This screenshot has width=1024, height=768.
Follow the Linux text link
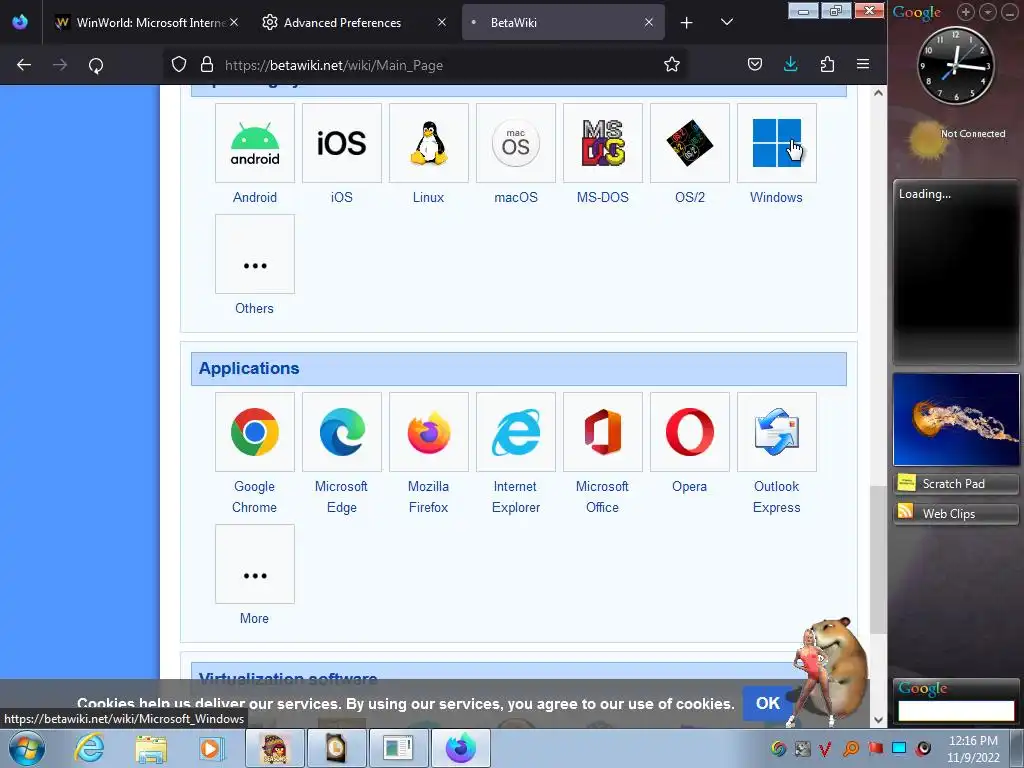click(x=428, y=197)
